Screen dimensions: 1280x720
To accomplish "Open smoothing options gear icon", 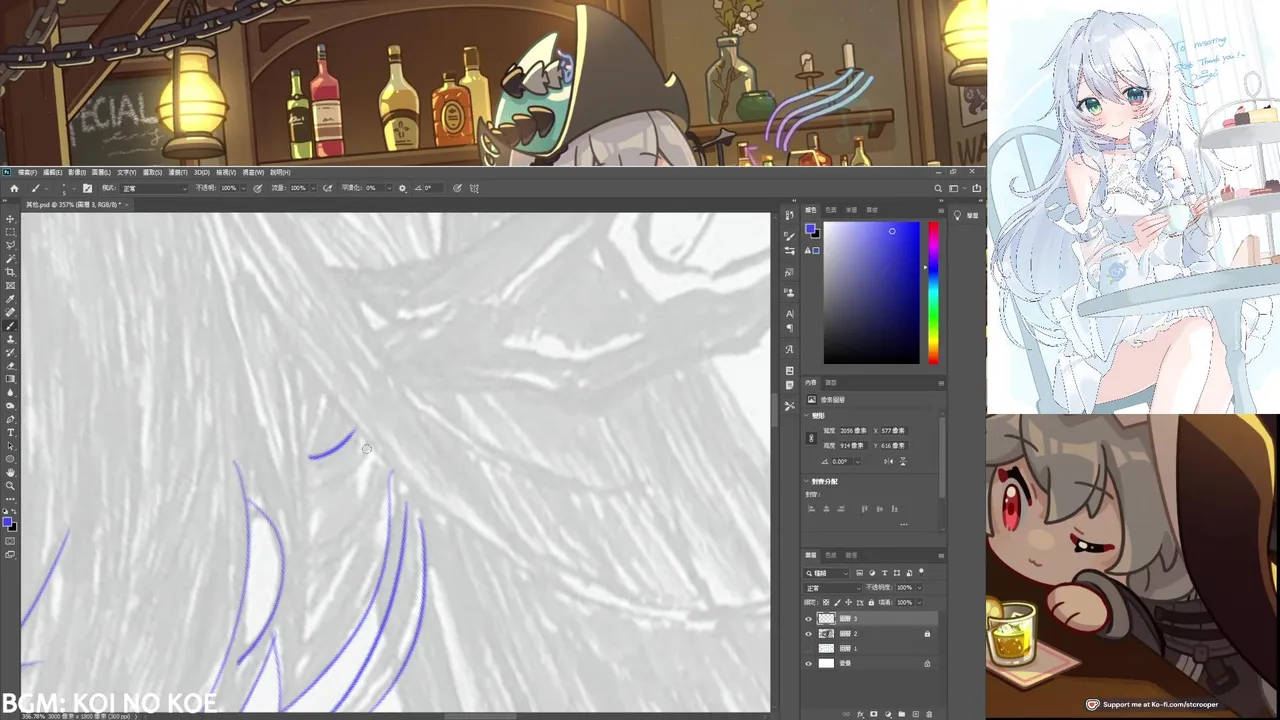I will click(x=402, y=188).
